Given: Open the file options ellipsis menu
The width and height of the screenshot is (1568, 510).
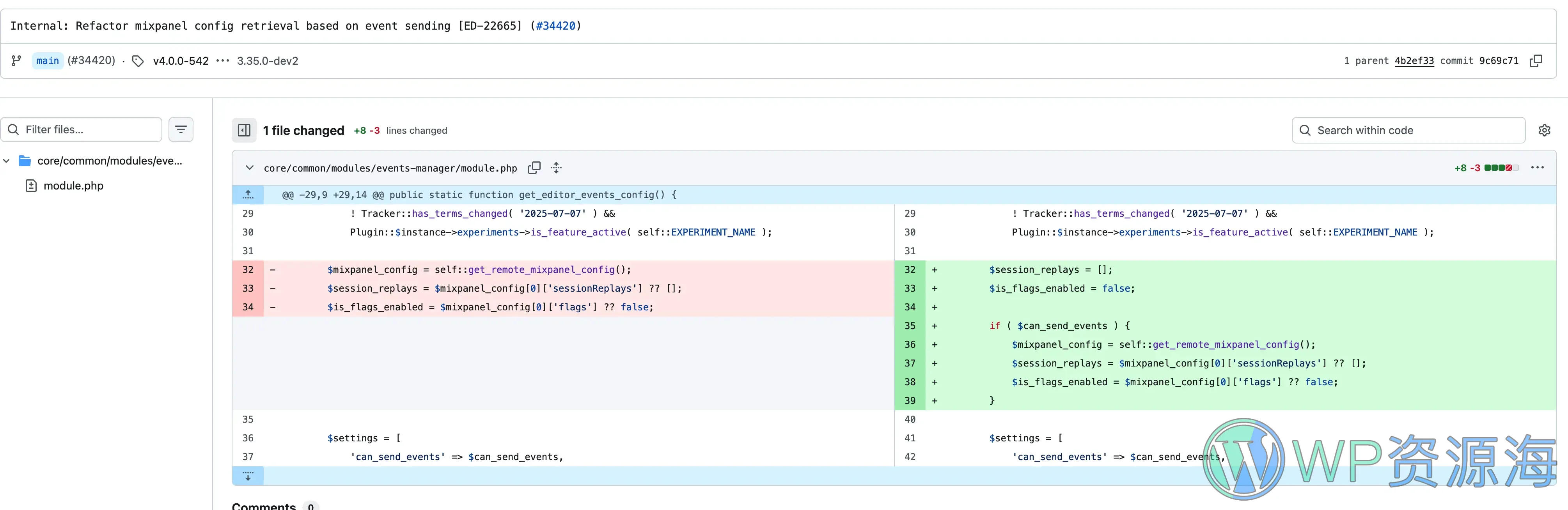Looking at the screenshot, I should [1537, 168].
